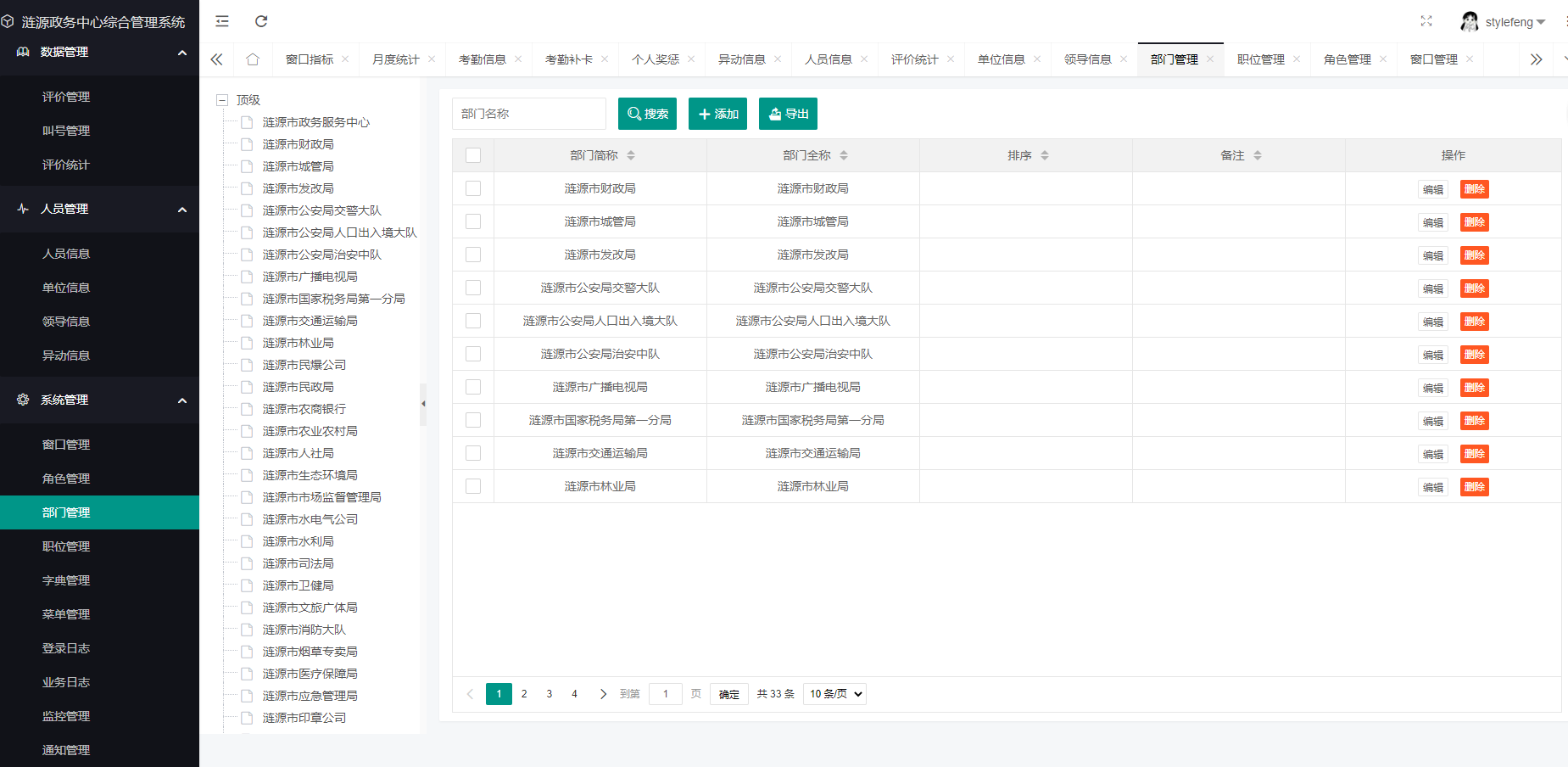Check the 涟源市公安局治安中队 row checkbox
Image resolution: width=1568 pixels, height=767 pixels.
tap(473, 354)
